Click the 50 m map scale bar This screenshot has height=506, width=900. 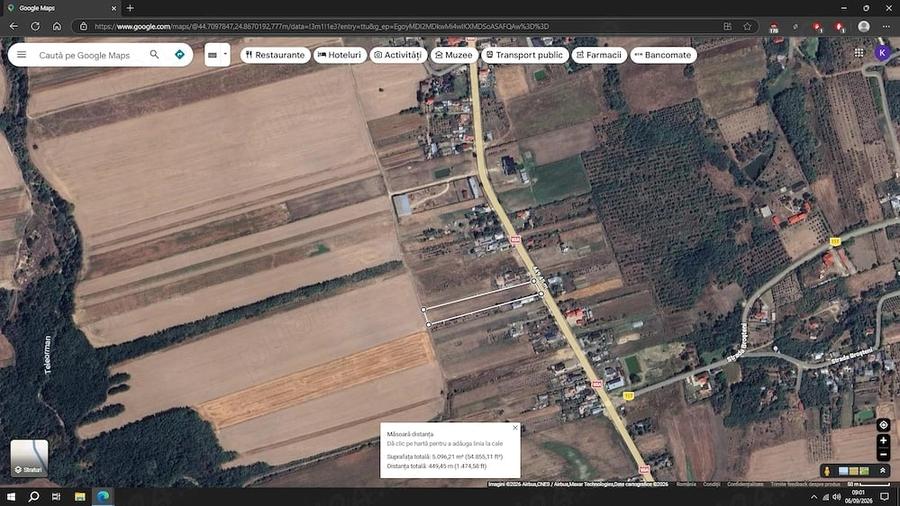868,484
